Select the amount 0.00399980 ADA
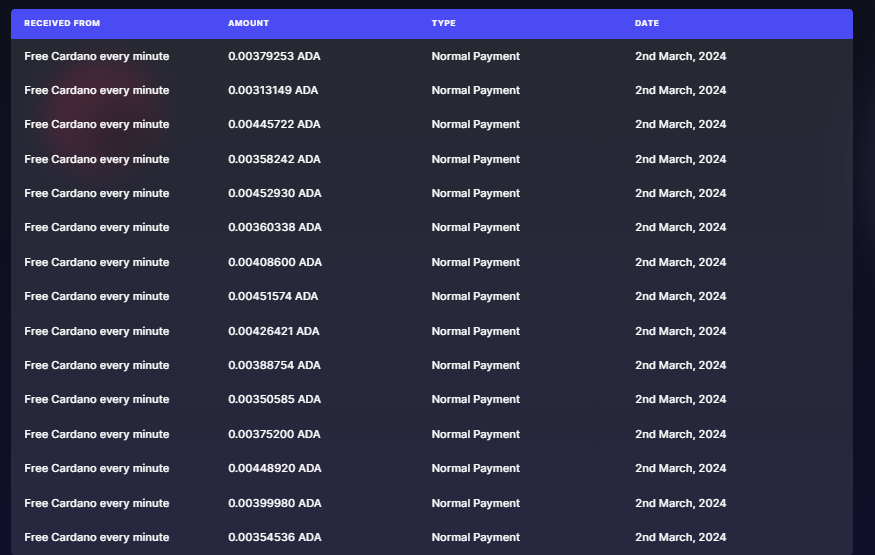This screenshot has height=555, width=875. click(275, 504)
